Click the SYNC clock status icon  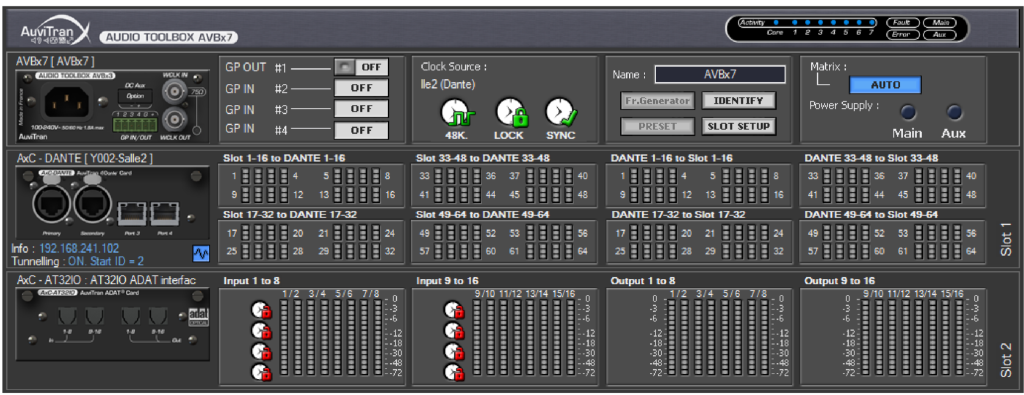(x=562, y=113)
